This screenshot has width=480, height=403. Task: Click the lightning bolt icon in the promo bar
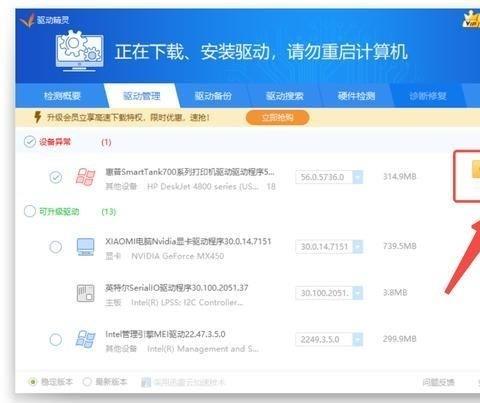[38, 117]
